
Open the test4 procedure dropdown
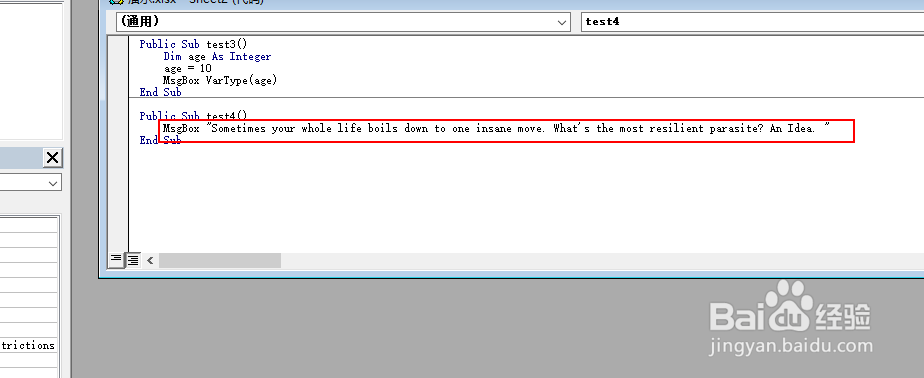click(753, 22)
